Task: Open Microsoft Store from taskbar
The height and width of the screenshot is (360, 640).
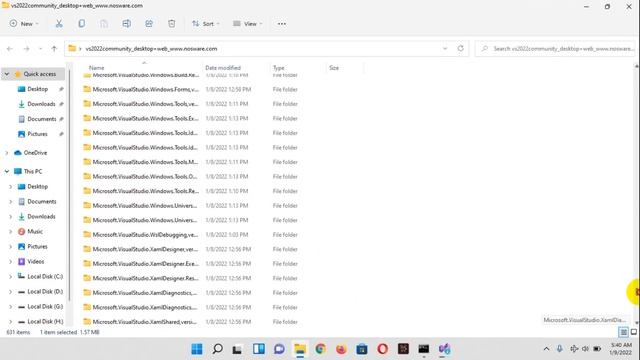Action: point(362,349)
